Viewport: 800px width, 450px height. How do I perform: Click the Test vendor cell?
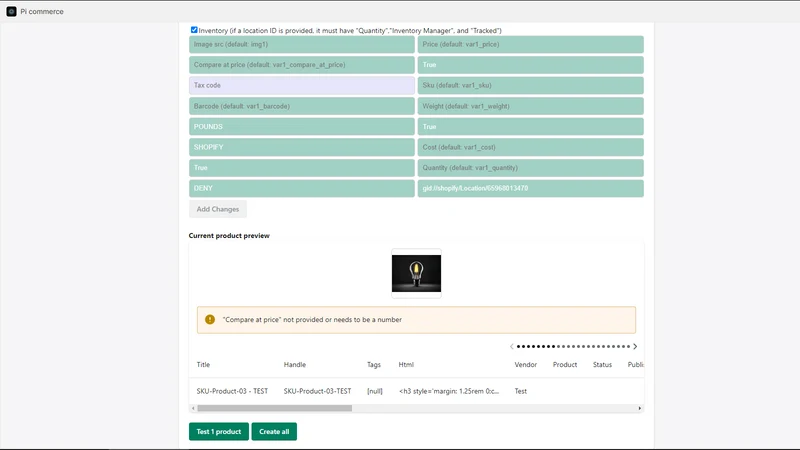coord(520,391)
